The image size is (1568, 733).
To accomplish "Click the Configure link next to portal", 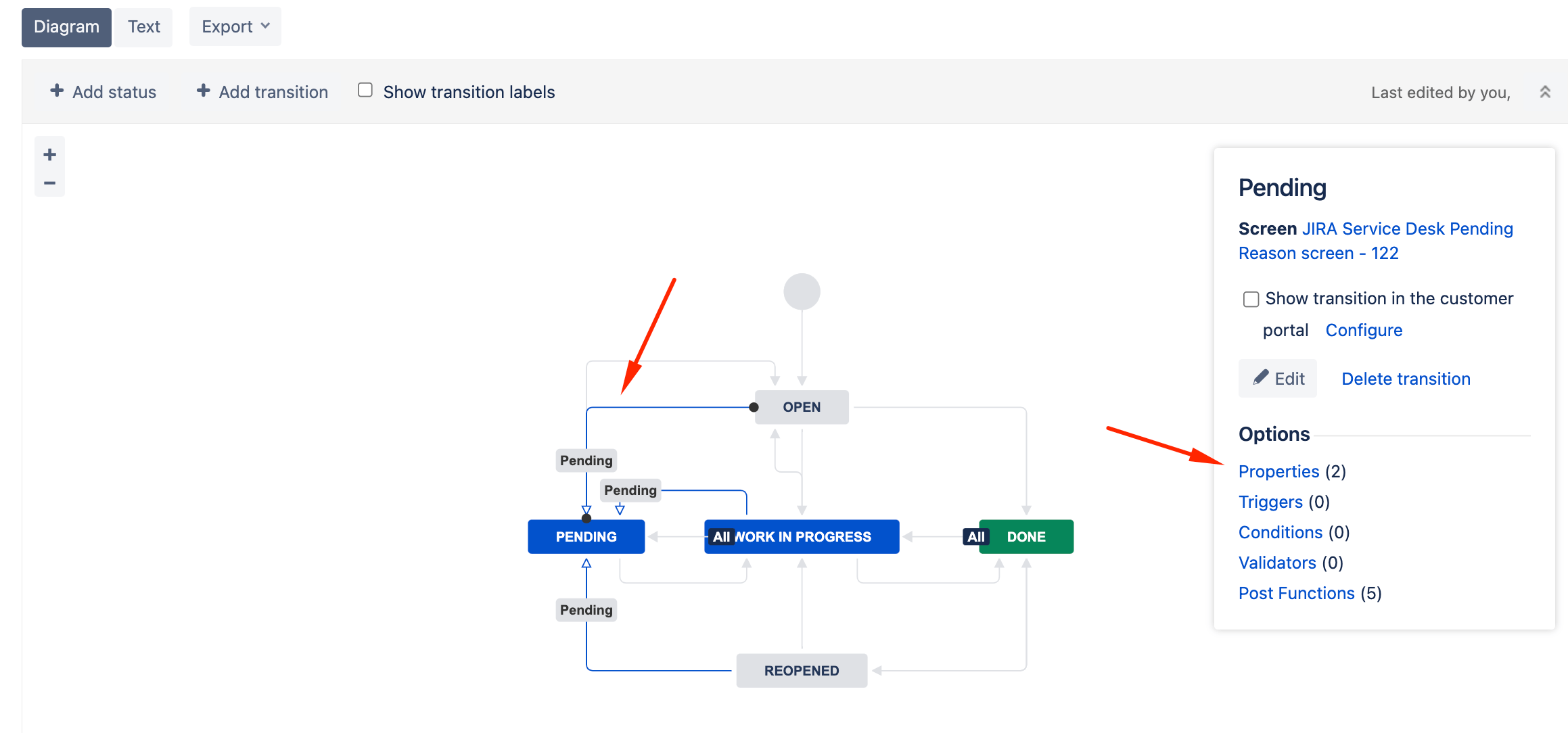I will coord(1364,330).
